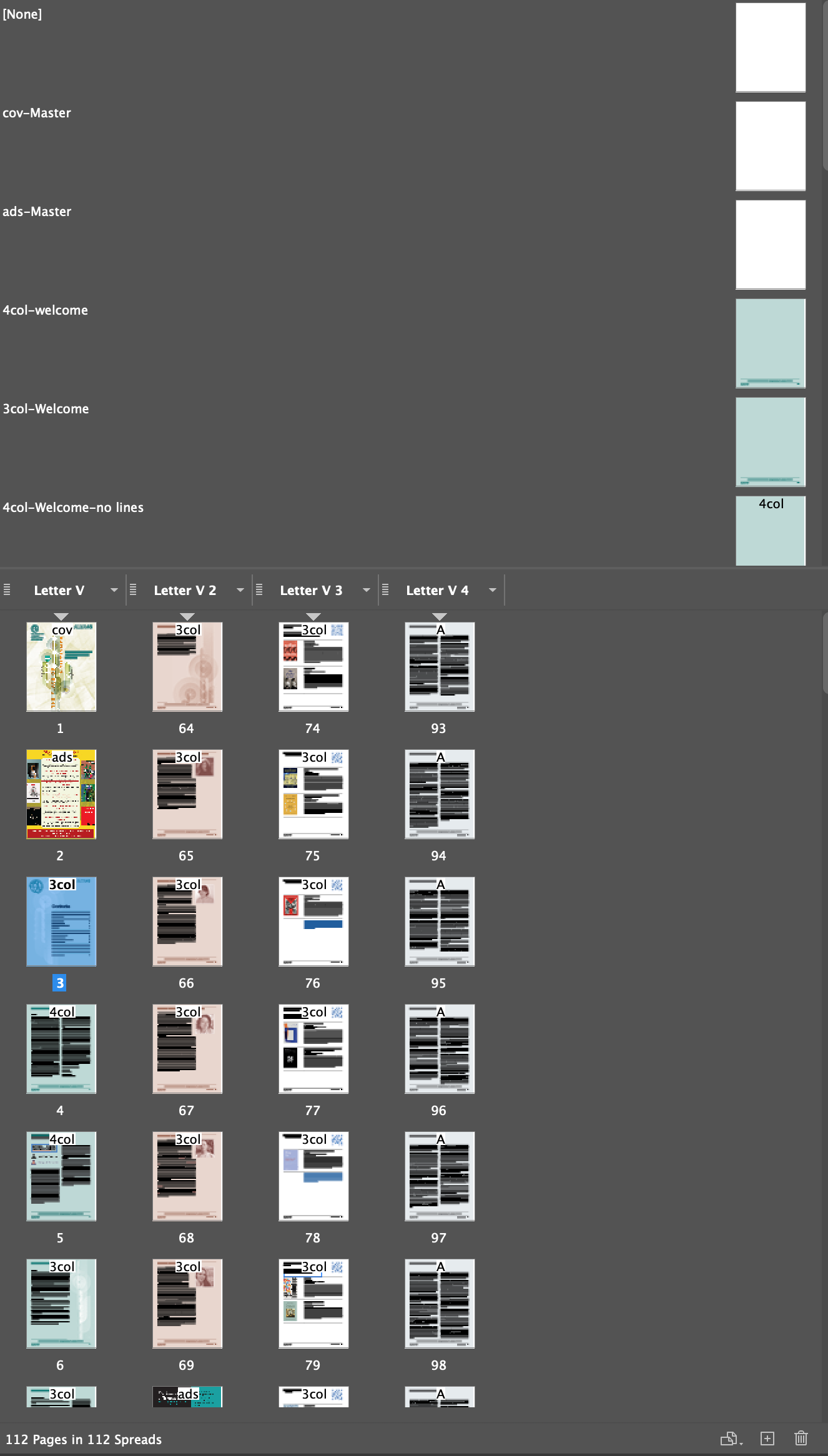Screen dimensions: 828x1456
Task: Click the grip icon beside Letter V 4
Action: 385,589
